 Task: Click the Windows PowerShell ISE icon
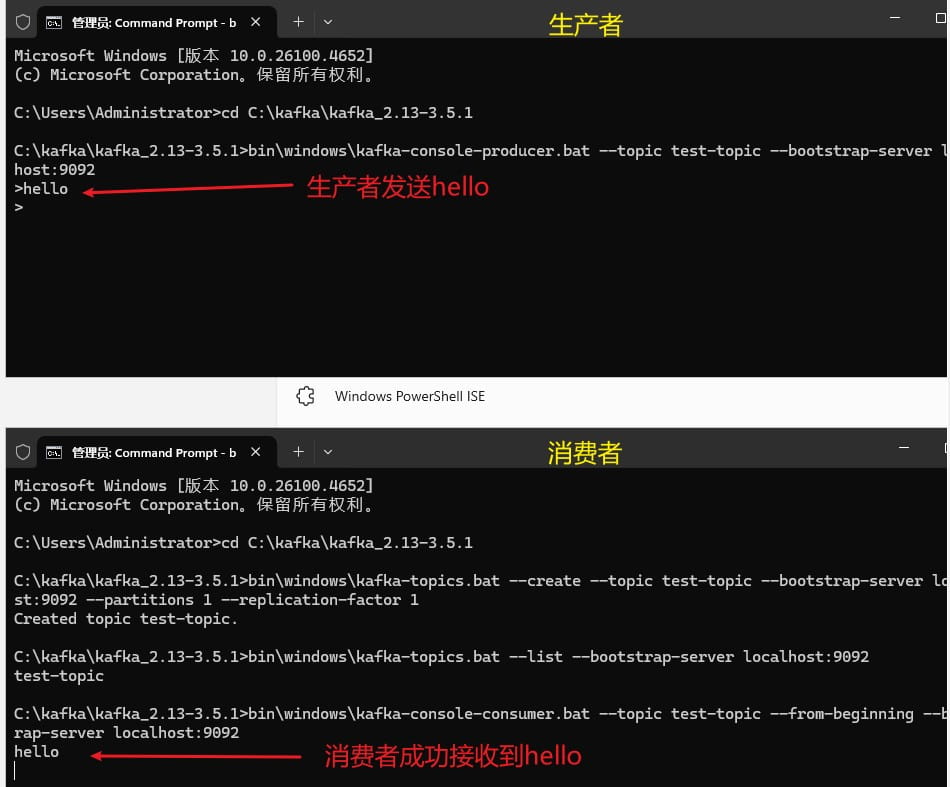(x=305, y=396)
